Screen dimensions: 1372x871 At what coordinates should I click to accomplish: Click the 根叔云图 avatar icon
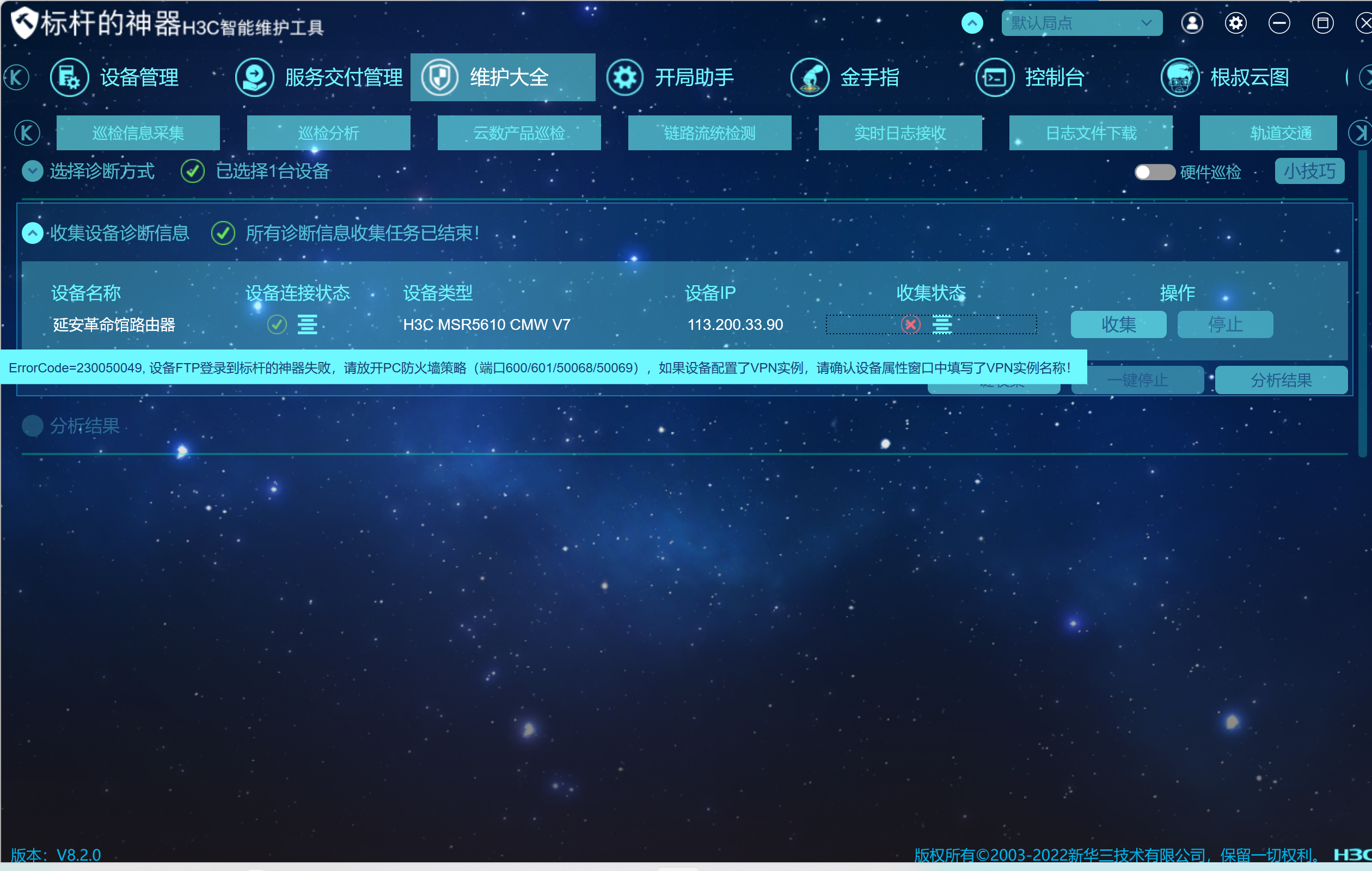click(x=1179, y=77)
